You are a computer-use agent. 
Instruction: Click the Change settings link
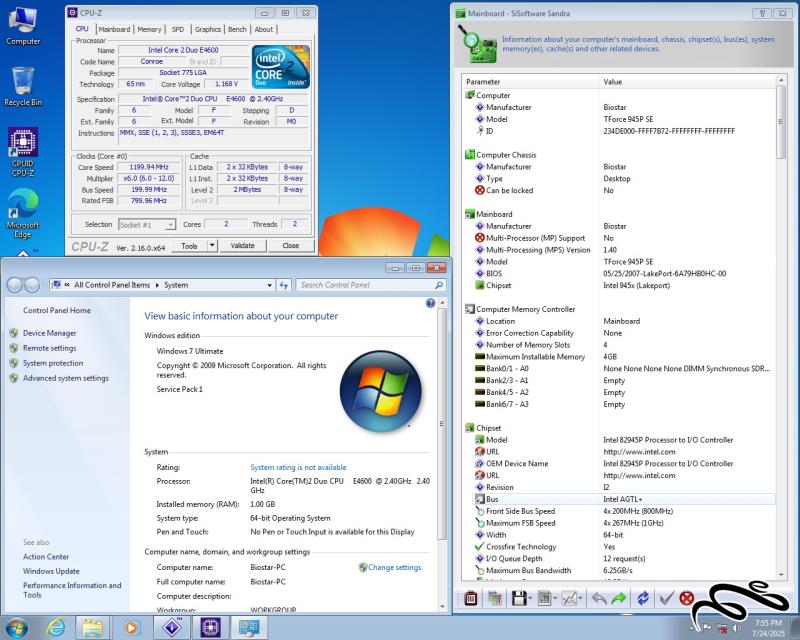[x=394, y=568]
